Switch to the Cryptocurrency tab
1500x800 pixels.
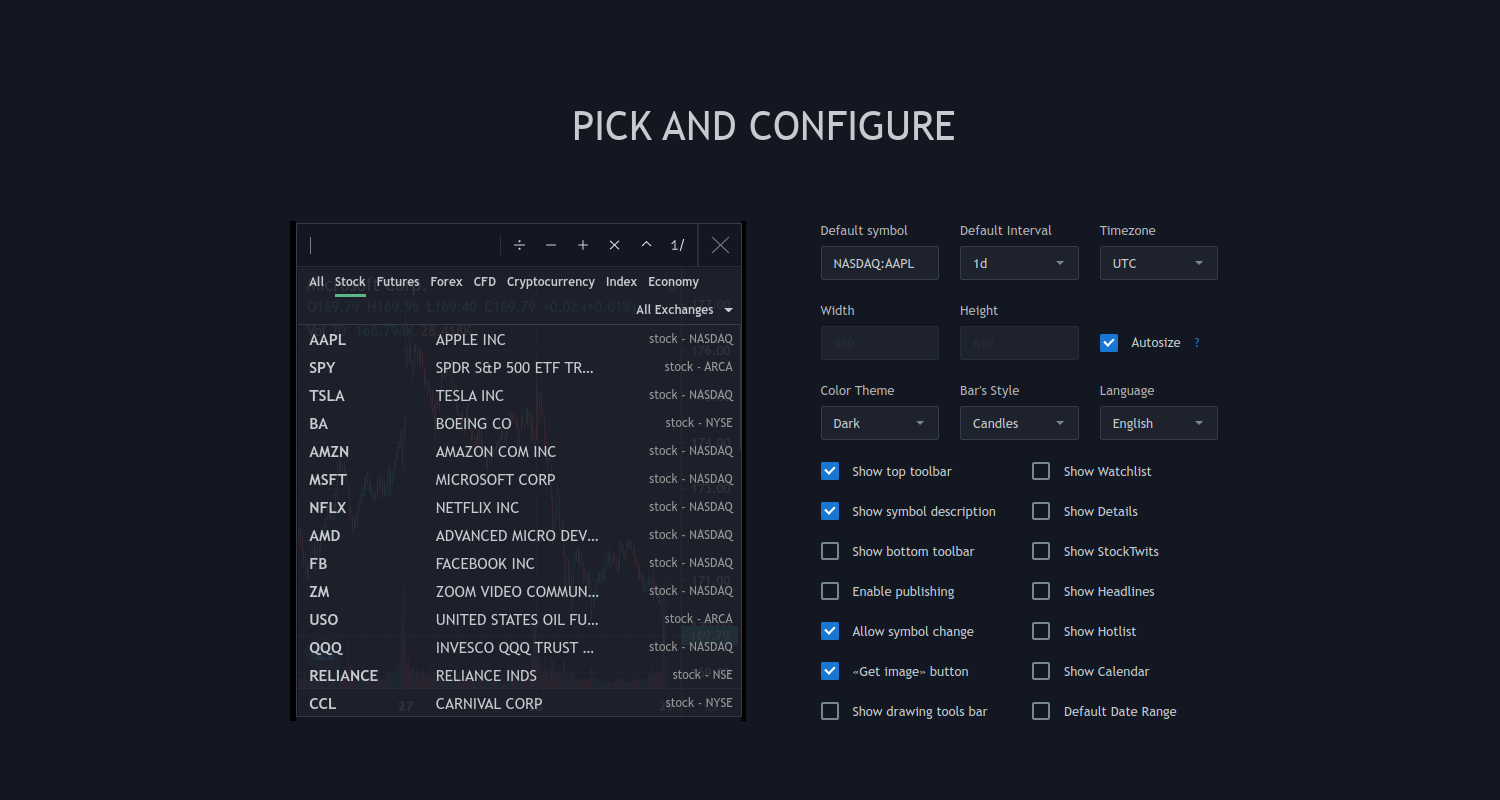(x=550, y=281)
